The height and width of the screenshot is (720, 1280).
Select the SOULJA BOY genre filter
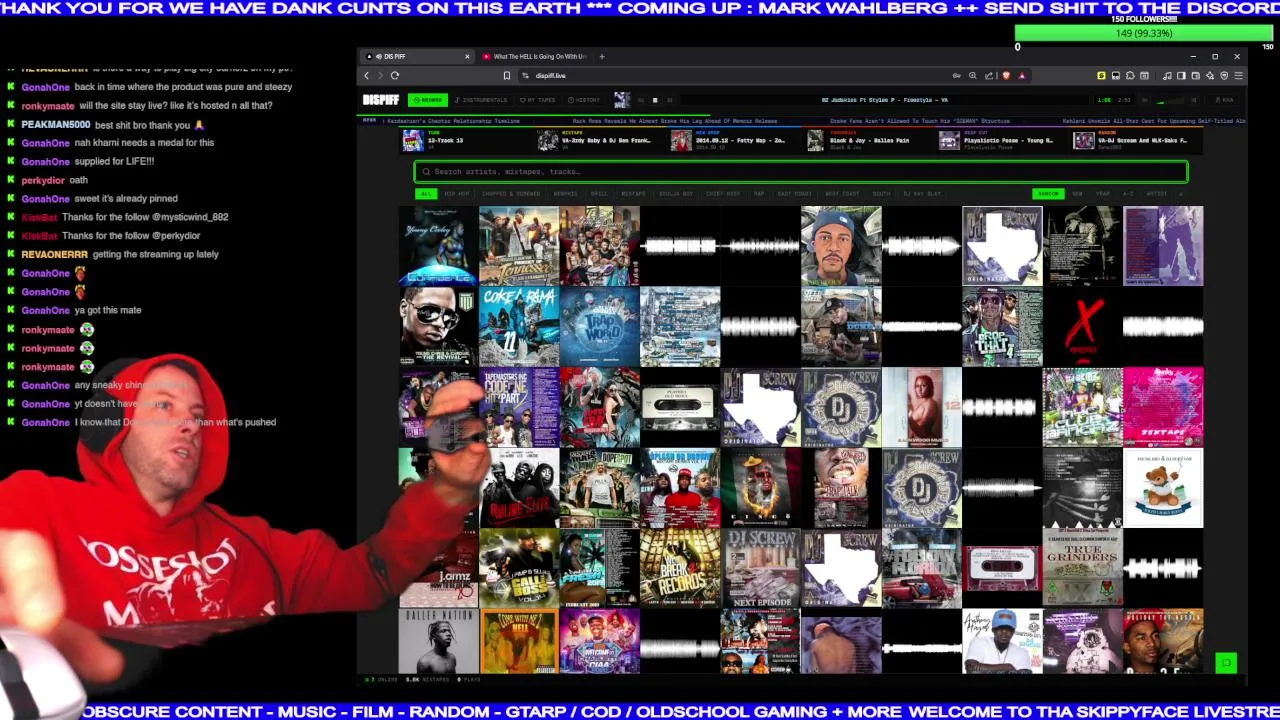coord(676,194)
